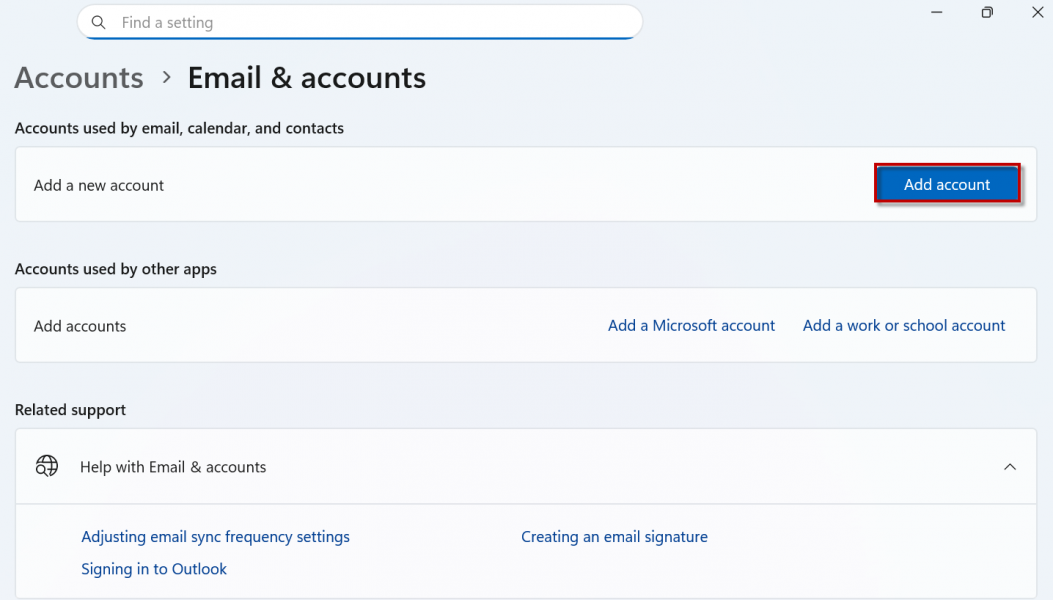Click the magnifier icon in search box
Image resolution: width=1053 pixels, height=600 pixels.
click(98, 22)
